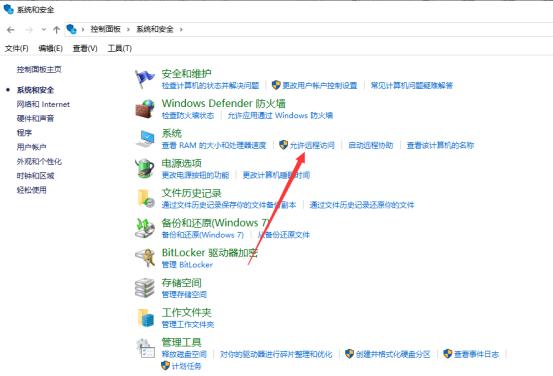Click 查看该计算机的名称 link

tap(440, 145)
